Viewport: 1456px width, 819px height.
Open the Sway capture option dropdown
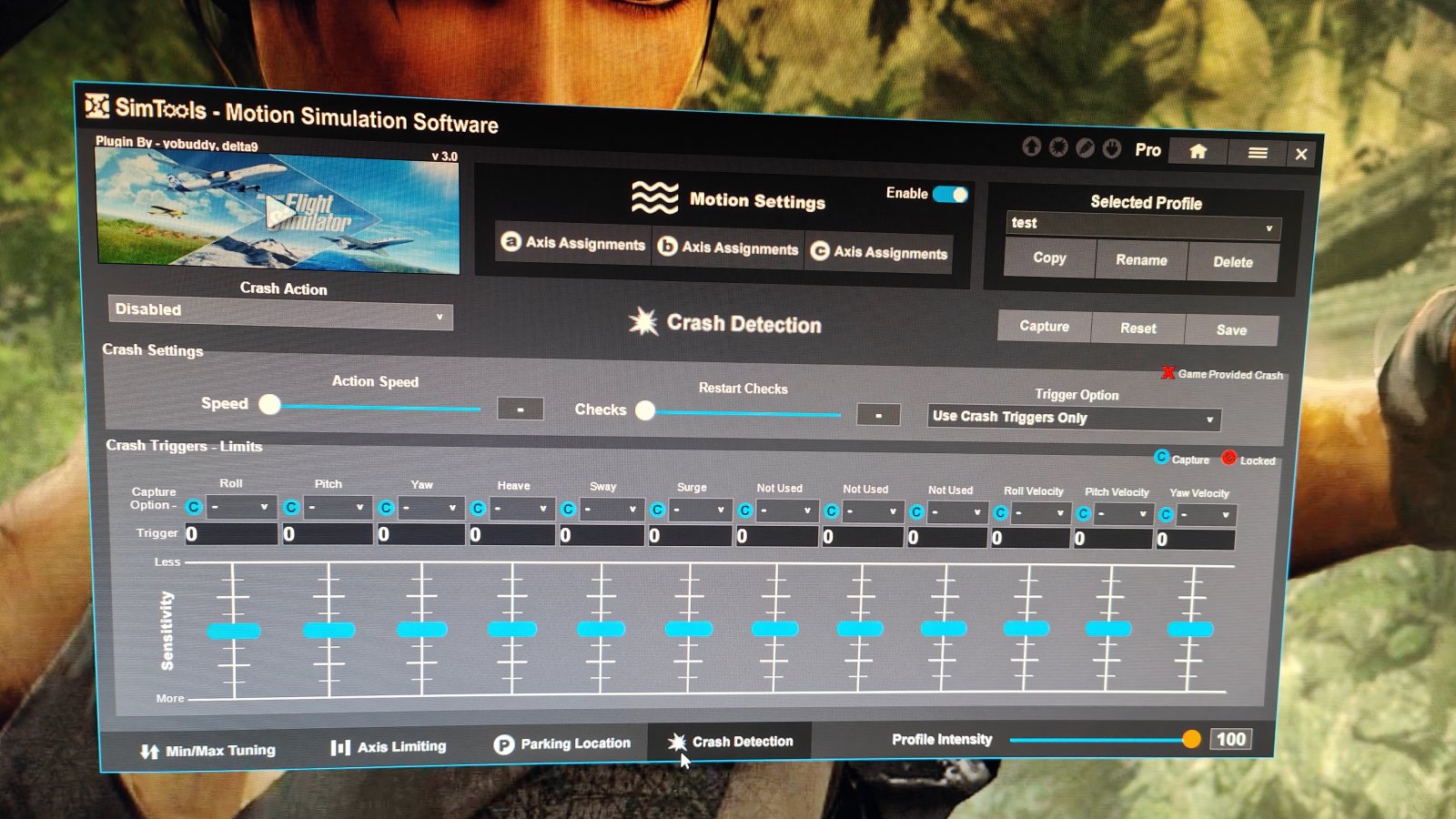(610, 510)
